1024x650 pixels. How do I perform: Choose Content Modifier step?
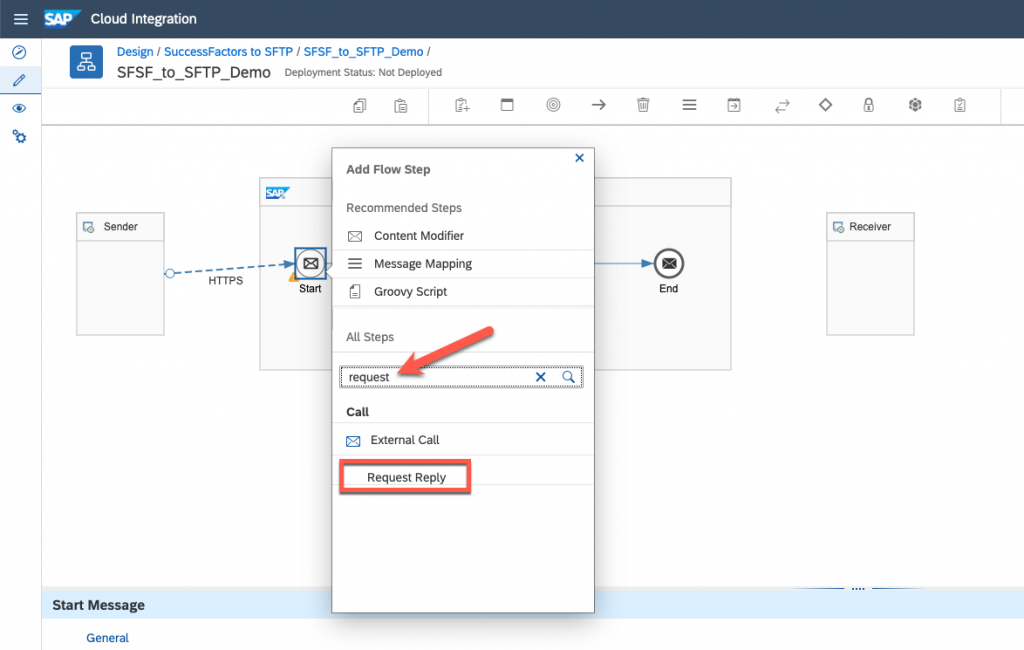coord(462,236)
